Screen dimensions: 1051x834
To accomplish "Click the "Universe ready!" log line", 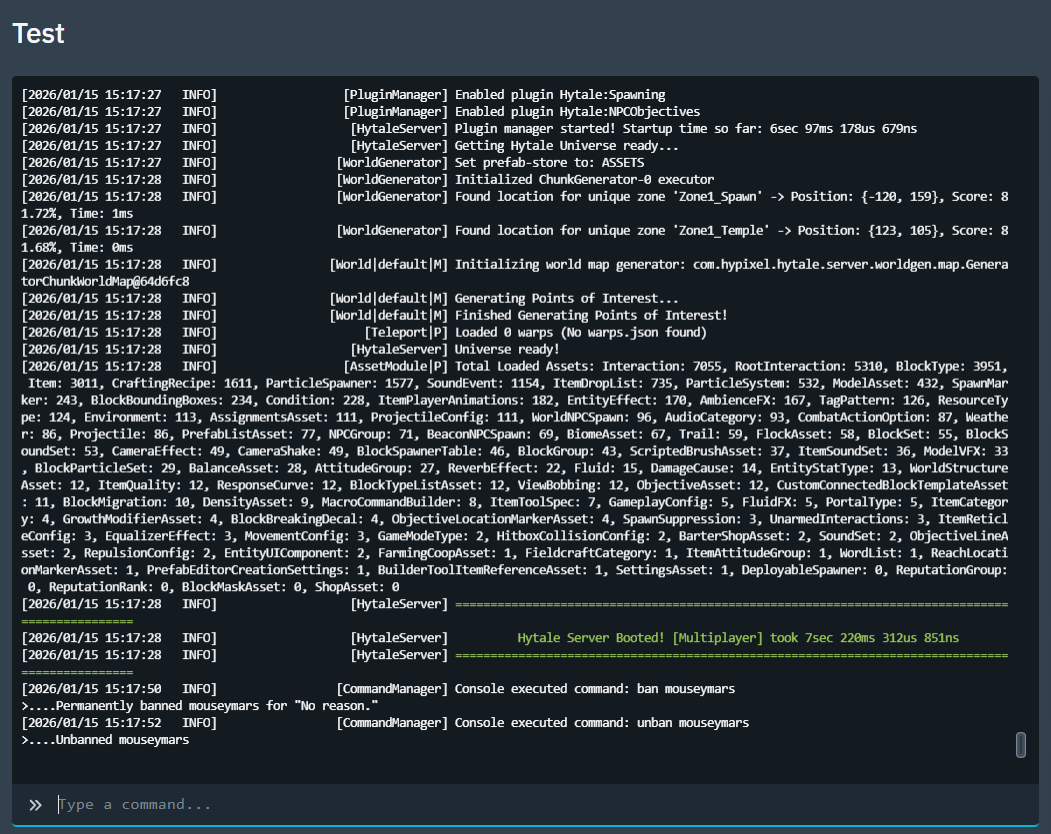I will pyautogui.click(x=507, y=349).
